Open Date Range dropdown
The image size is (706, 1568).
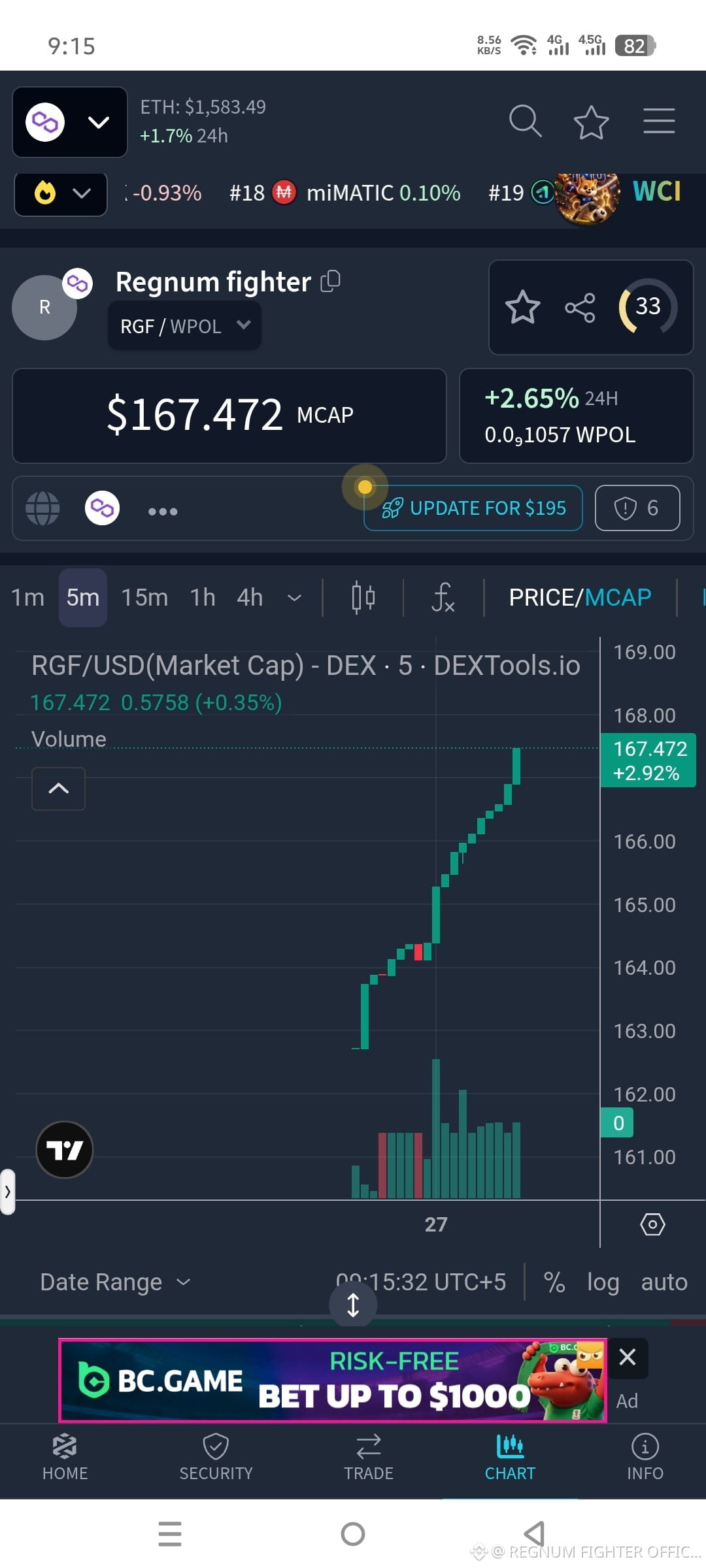[x=115, y=1282]
